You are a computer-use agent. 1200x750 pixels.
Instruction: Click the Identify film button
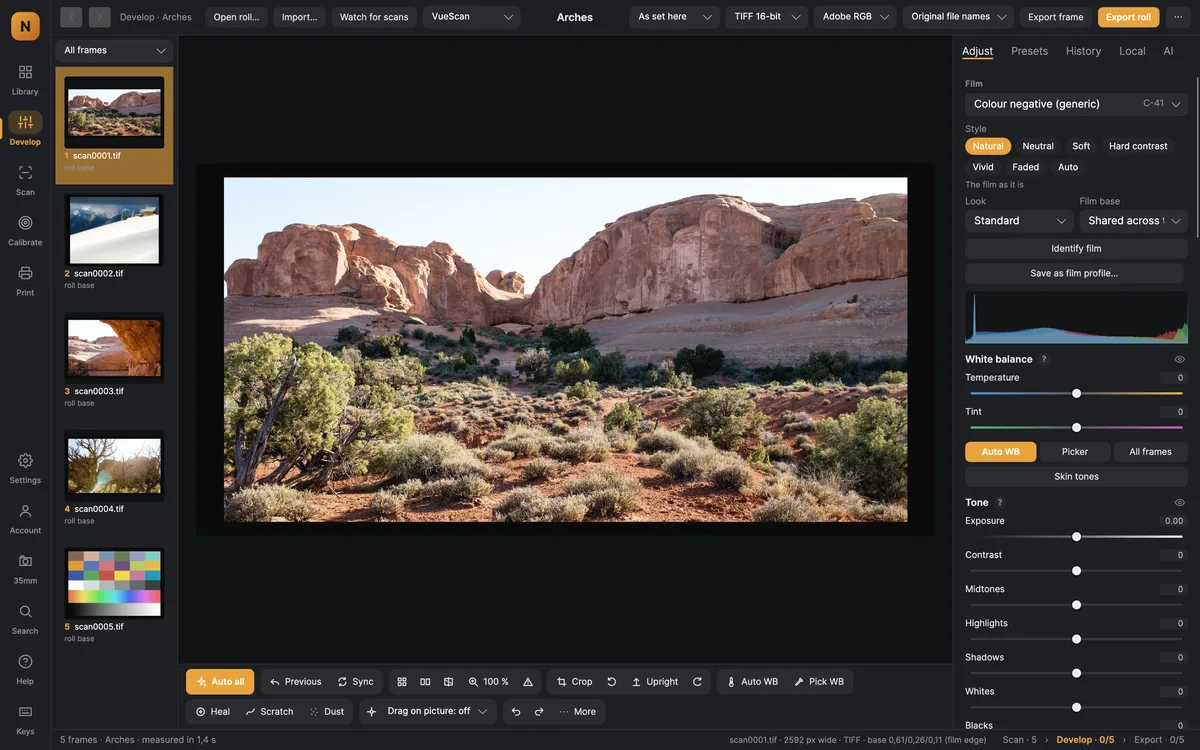point(1076,249)
